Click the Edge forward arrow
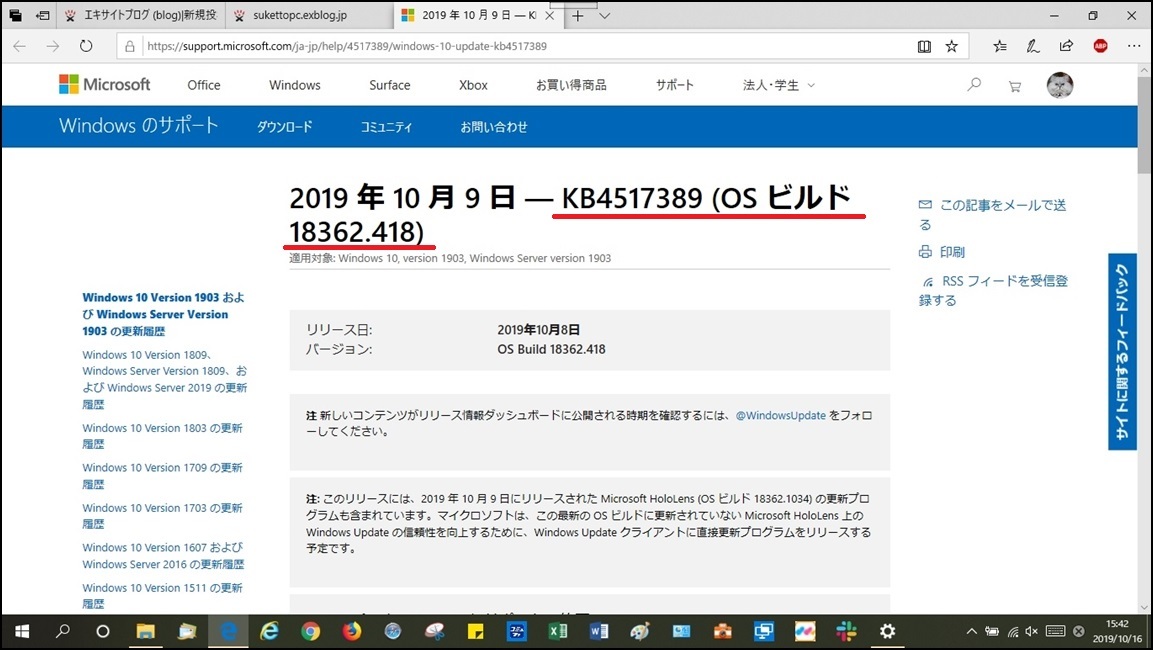The width and height of the screenshot is (1153, 650). pos(53,46)
